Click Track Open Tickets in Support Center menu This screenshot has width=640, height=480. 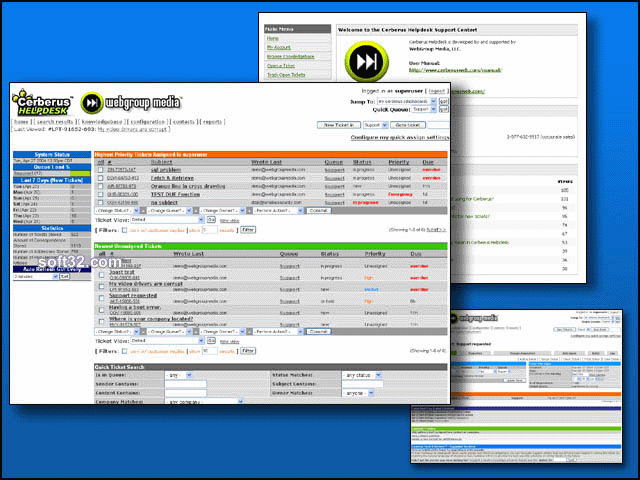(x=286, y=75)
